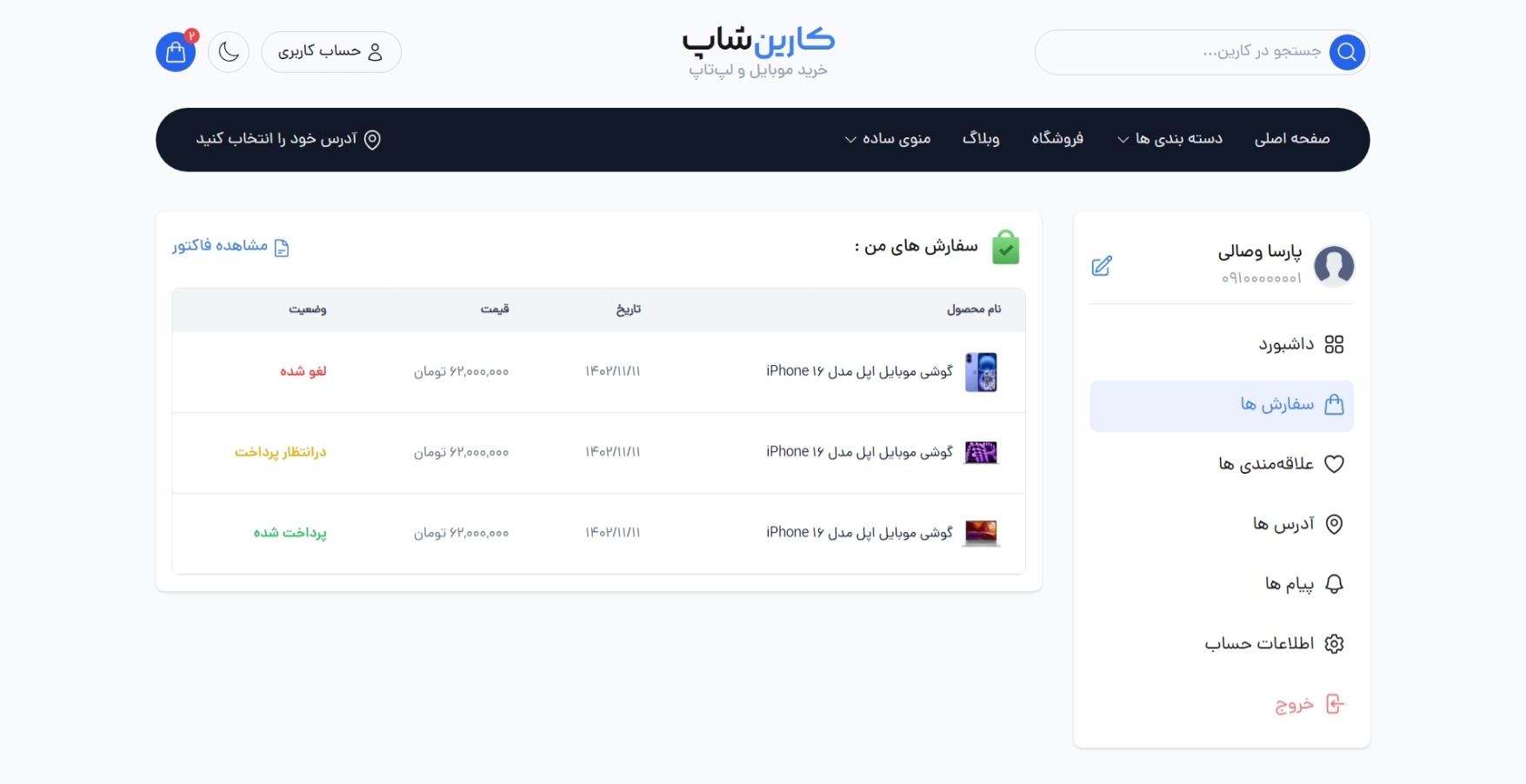Click وضعیت column header
1526x784 pixels.
coord(308,309)
